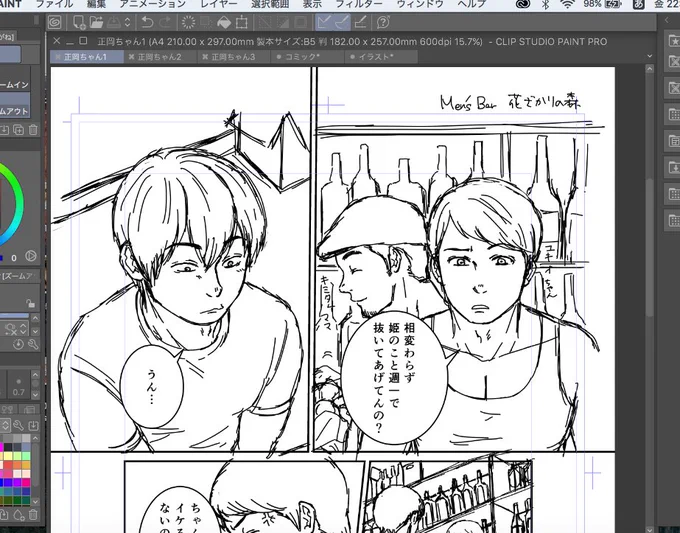Image resolution: width=680 pixels, height=533 pixels.
Task: Click the Redo arrow icon
Action: point(165,22)
